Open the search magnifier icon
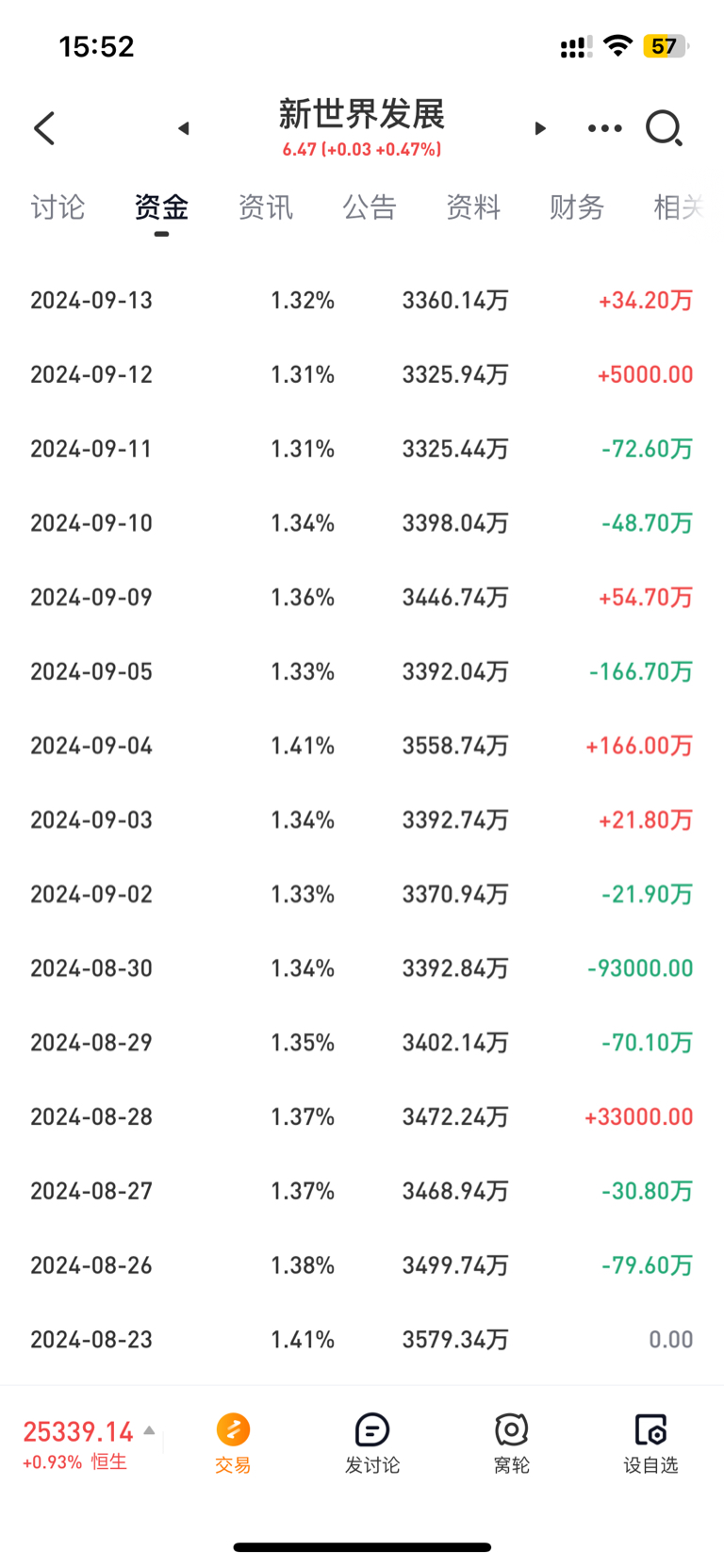This screenshot has height=1568, width=724. [664, 128]
